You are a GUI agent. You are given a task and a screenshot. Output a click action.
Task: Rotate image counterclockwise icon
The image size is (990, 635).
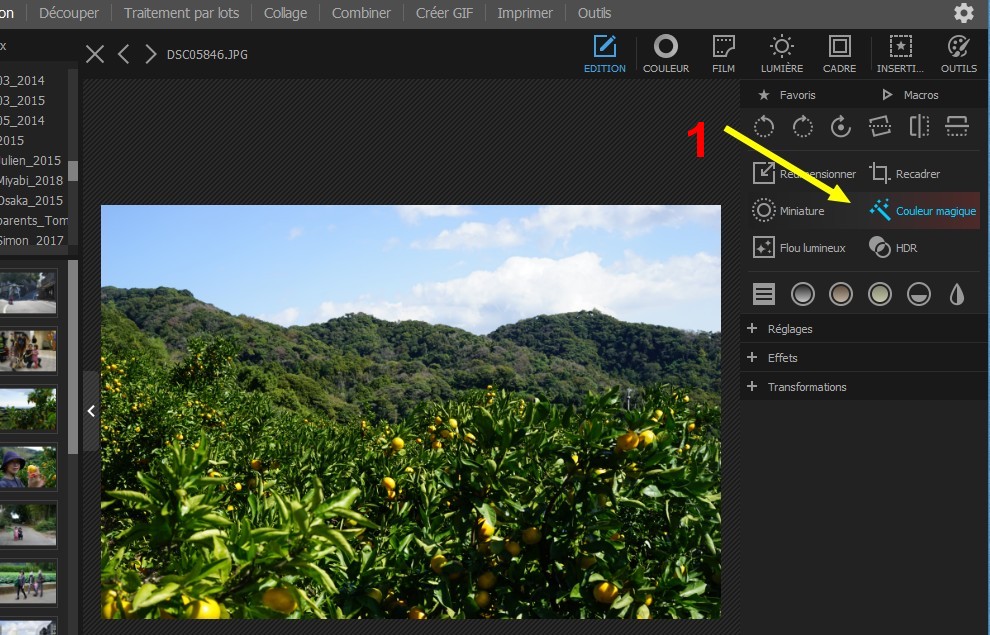point(763,126)
